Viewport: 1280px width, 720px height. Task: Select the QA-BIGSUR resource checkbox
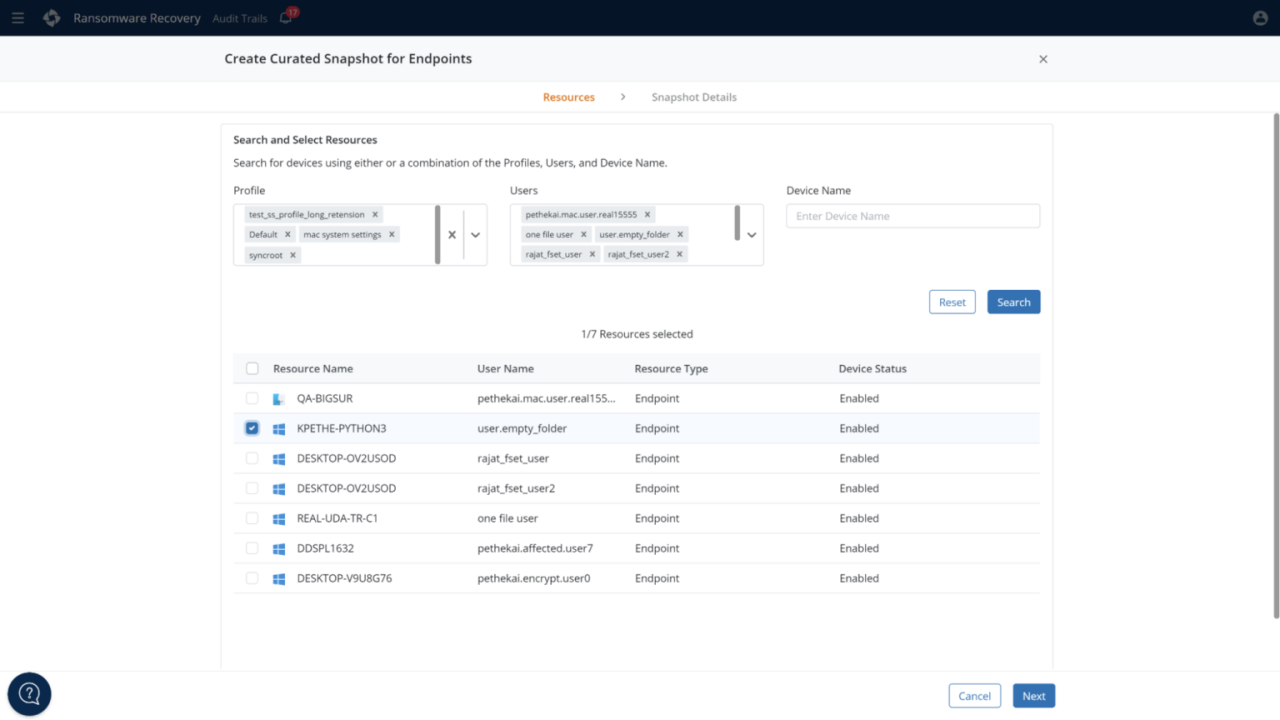click(252, 398)
